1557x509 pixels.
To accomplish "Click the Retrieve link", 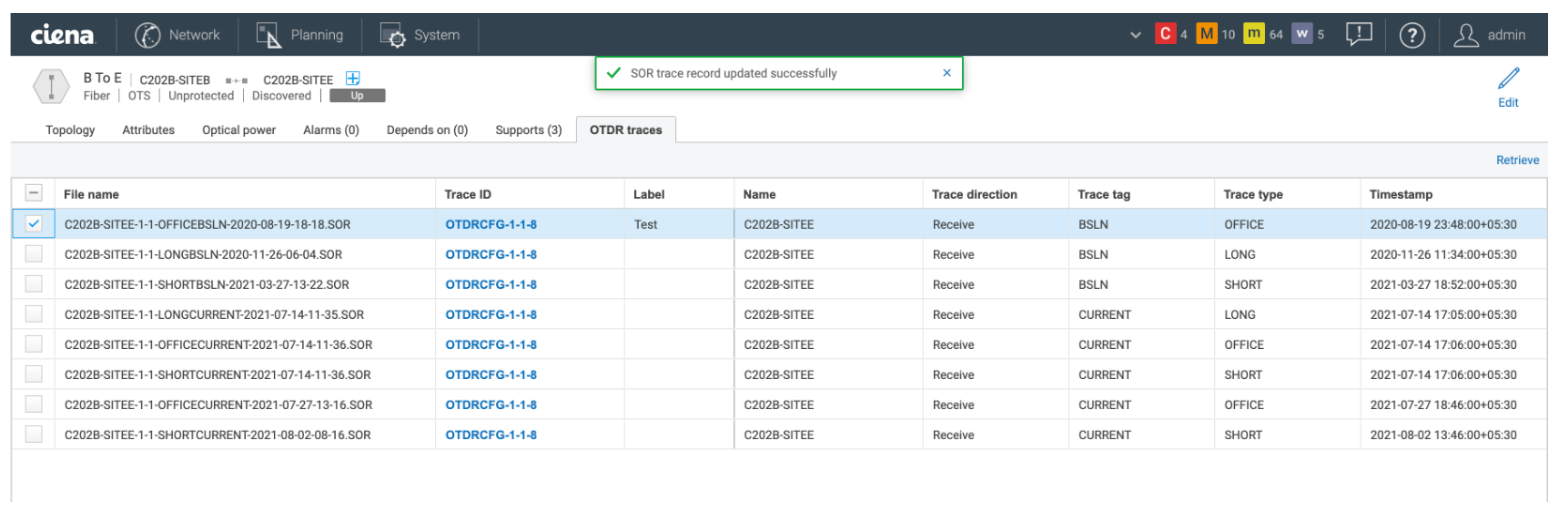I will 1517,160.
